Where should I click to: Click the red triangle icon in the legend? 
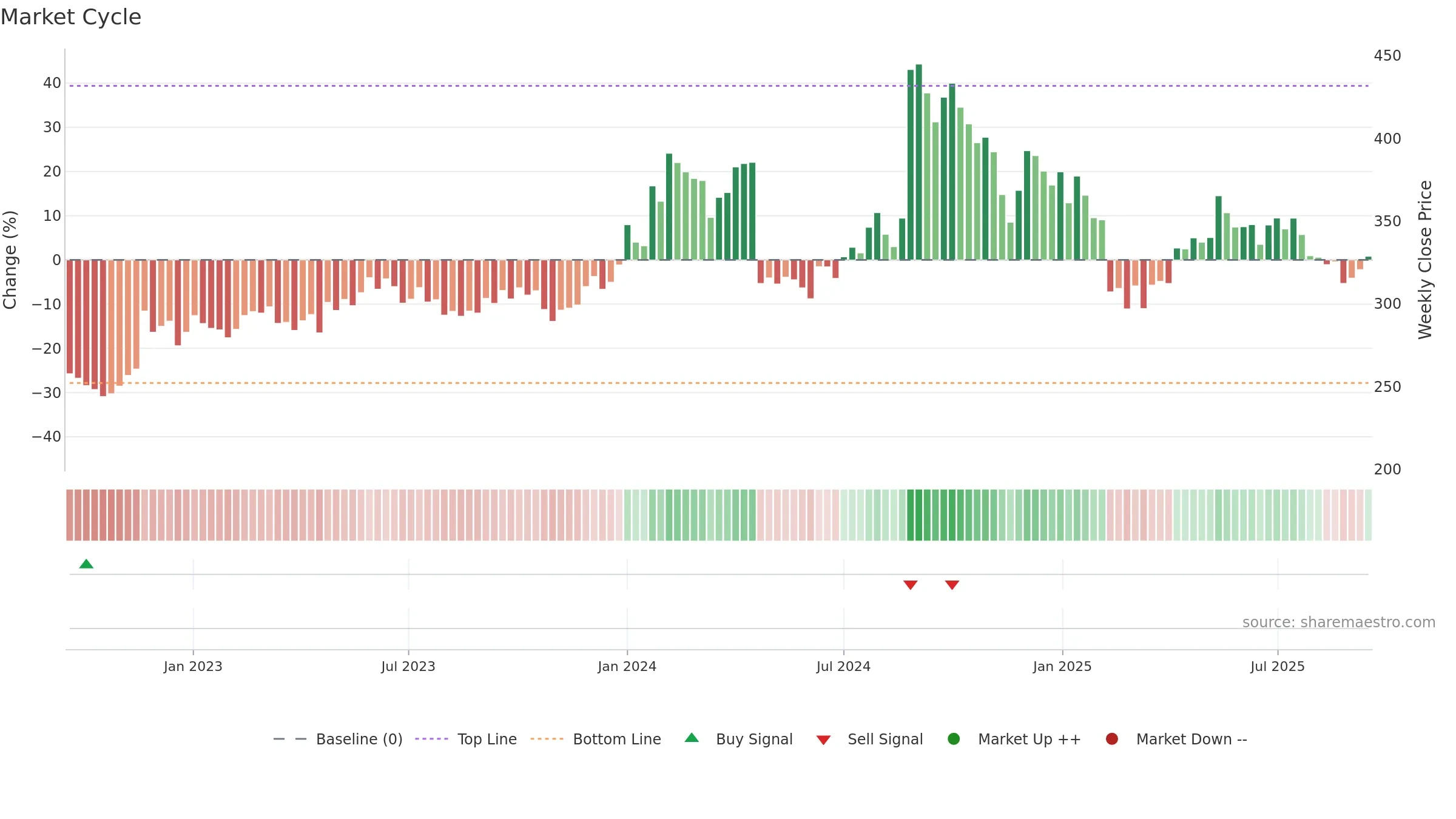pyautogui.click(x=823, y=740)
